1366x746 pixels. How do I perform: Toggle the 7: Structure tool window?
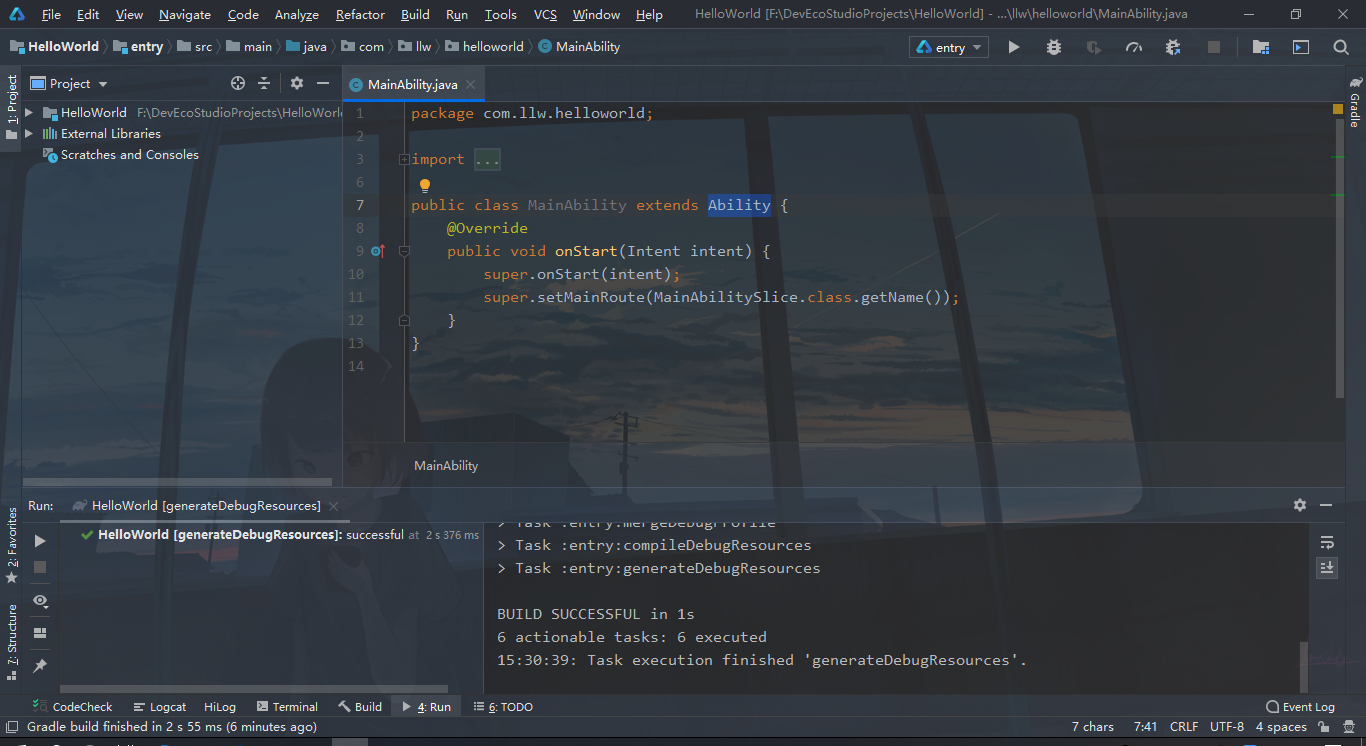11,640
